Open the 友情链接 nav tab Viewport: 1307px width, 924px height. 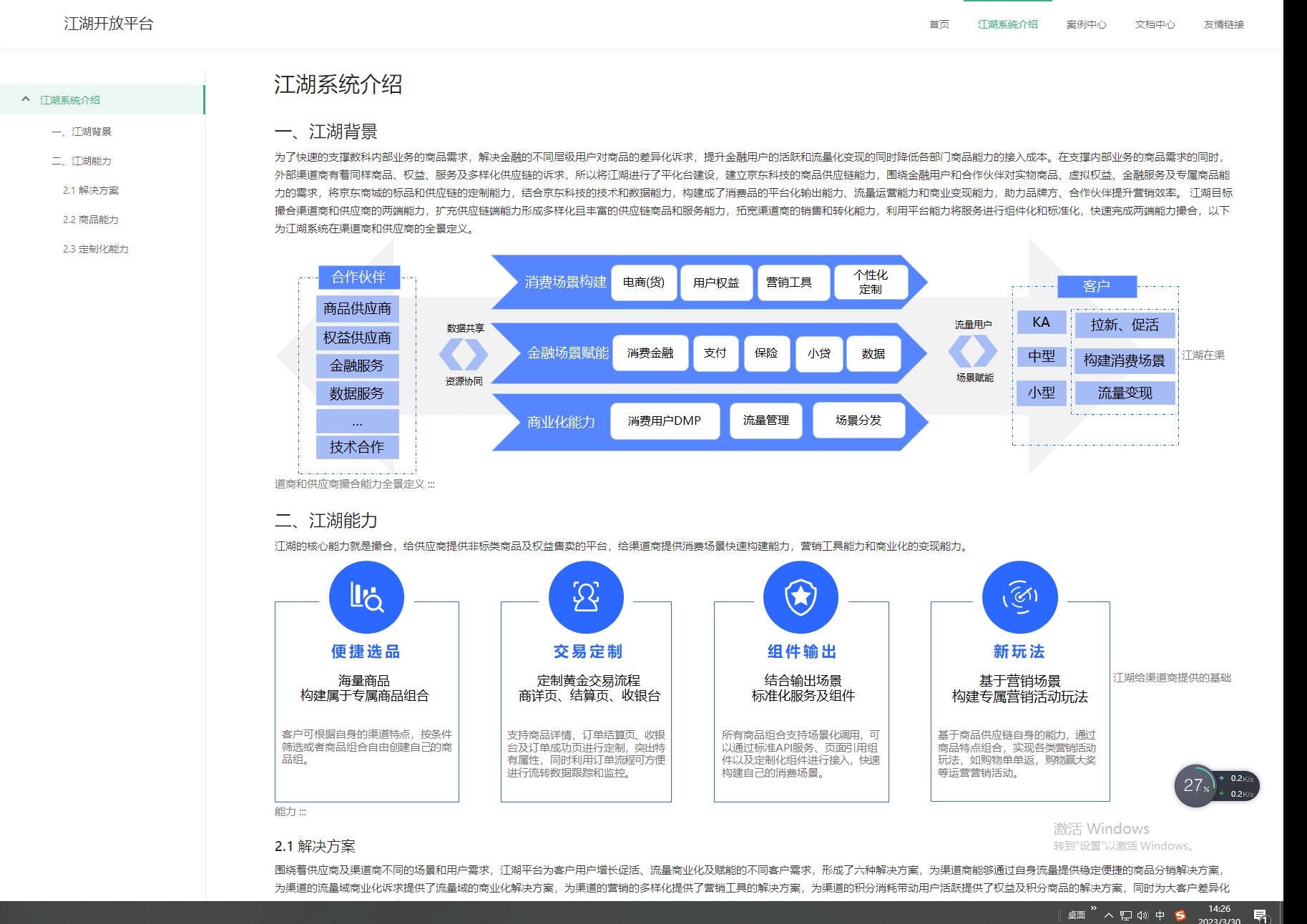tap(1224, 24)
